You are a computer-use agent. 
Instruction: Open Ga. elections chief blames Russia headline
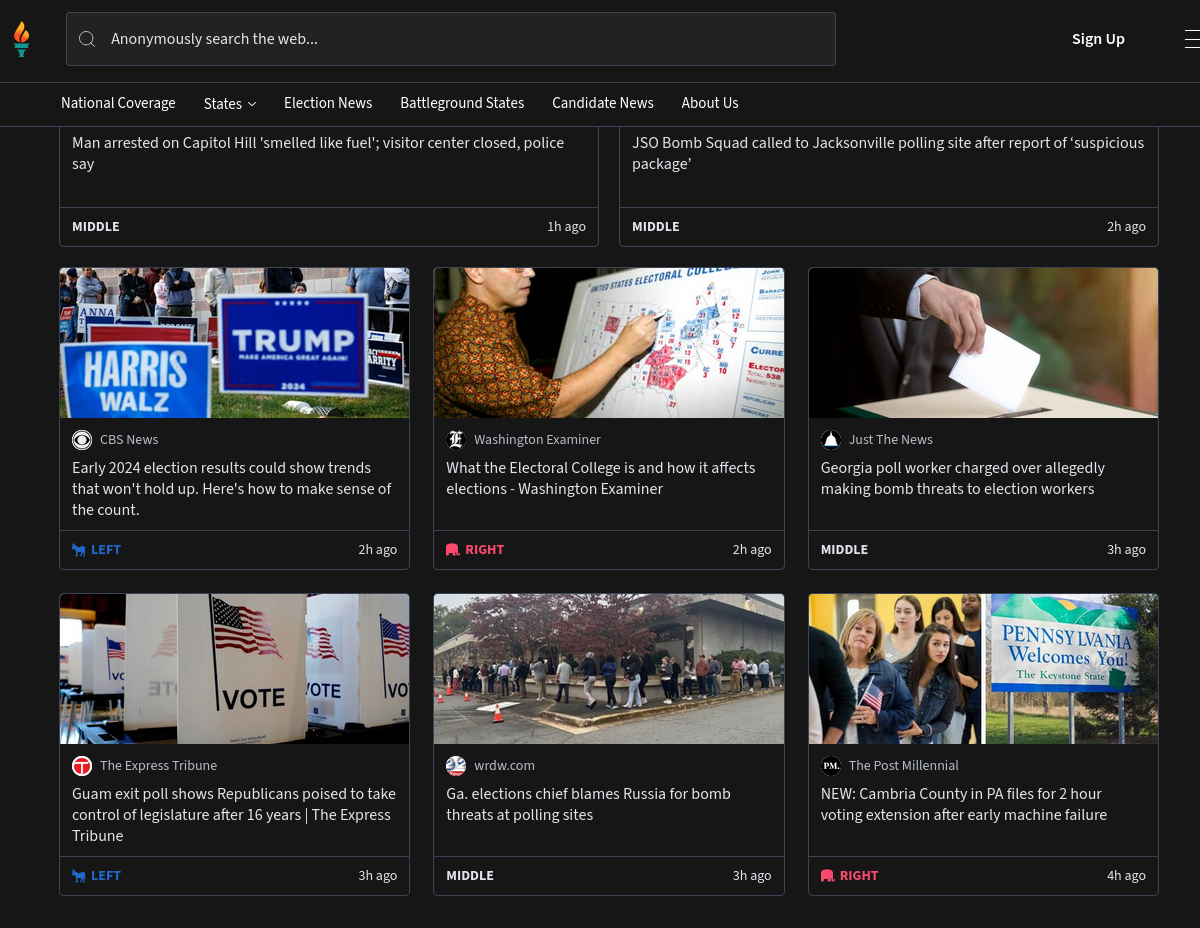tap(588, 804)
